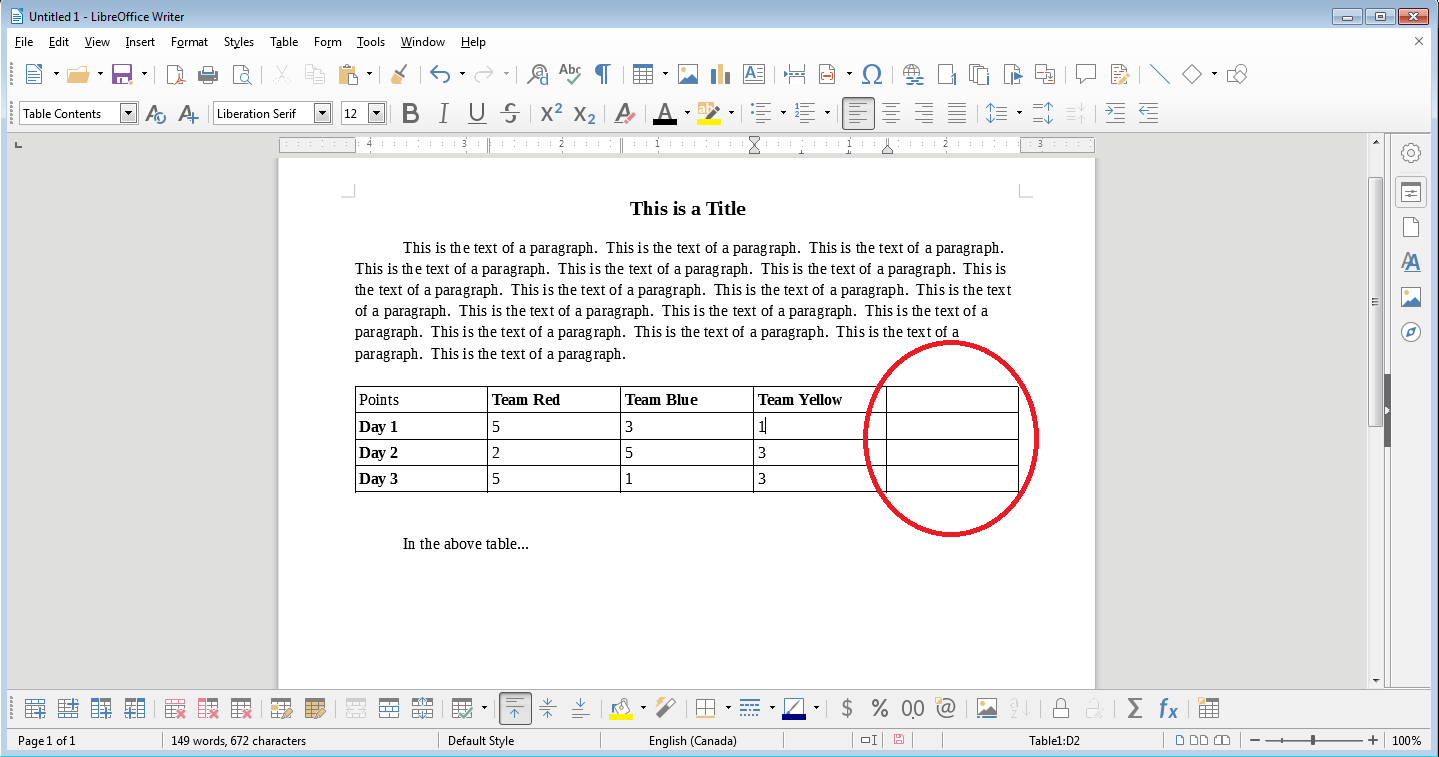Open Find & Replace
Screen dimensions: 1439x757
(x=536, y=74)
